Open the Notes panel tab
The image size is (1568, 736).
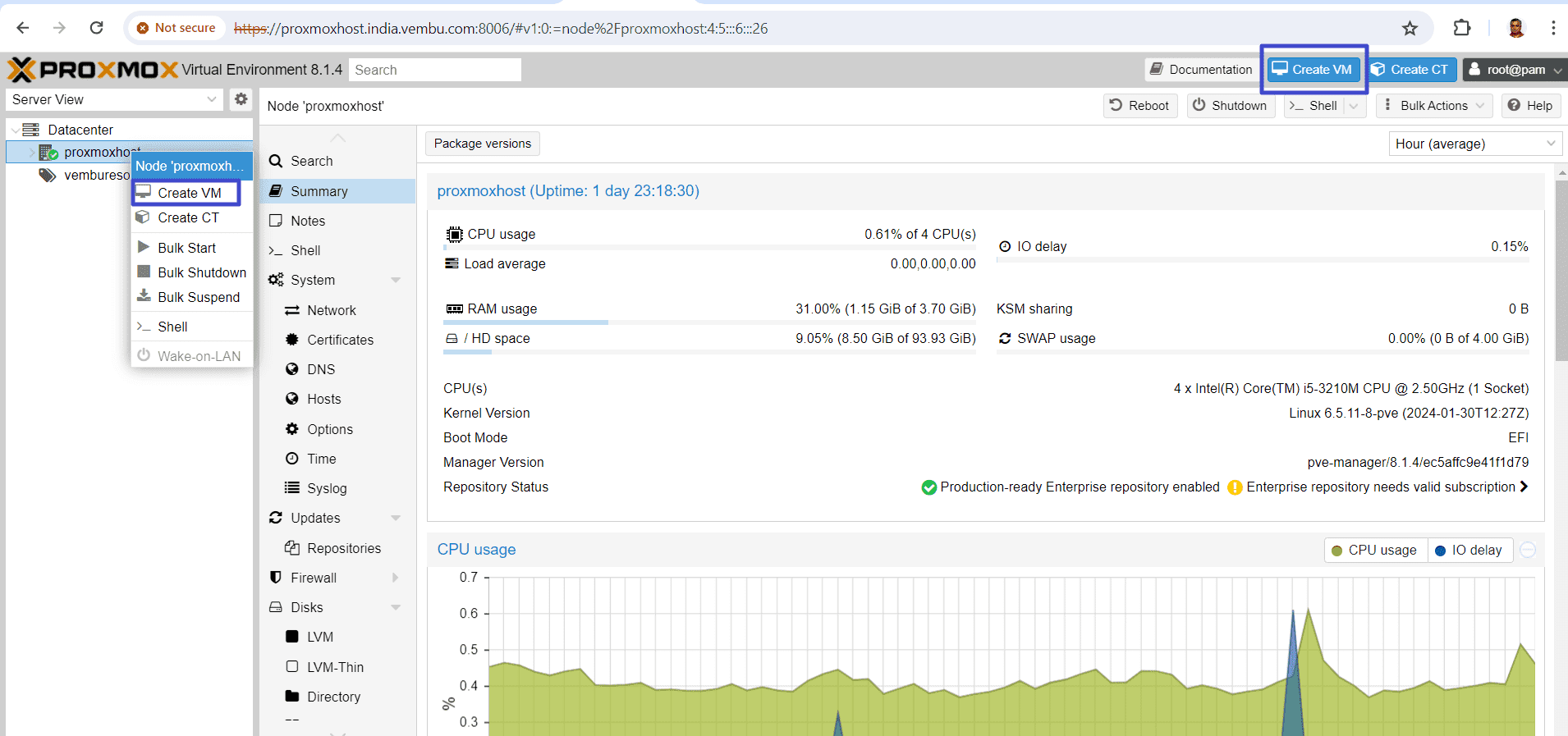click(338, 221)
